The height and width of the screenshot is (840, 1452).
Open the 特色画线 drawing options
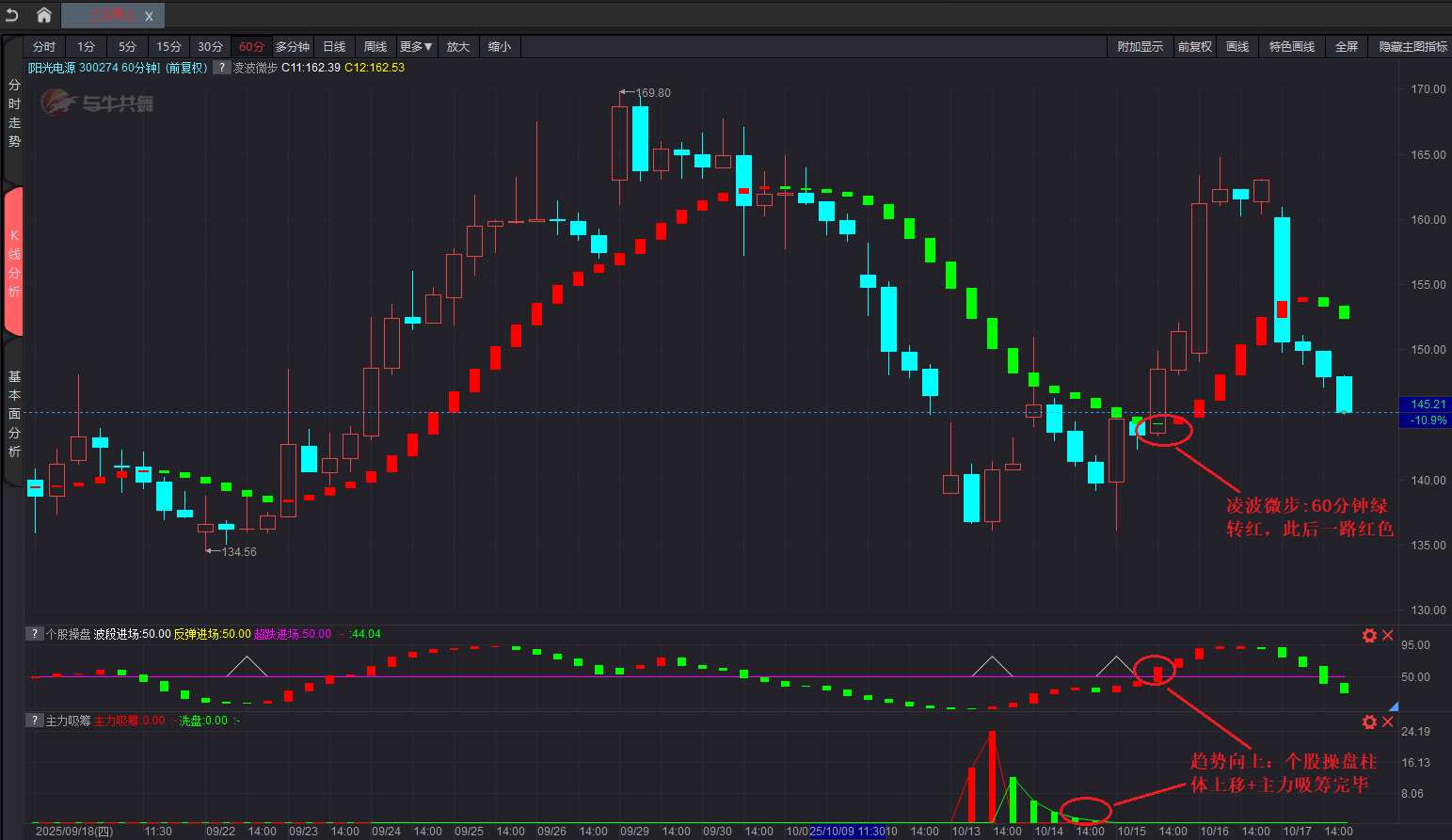(x=1291, y=47)
